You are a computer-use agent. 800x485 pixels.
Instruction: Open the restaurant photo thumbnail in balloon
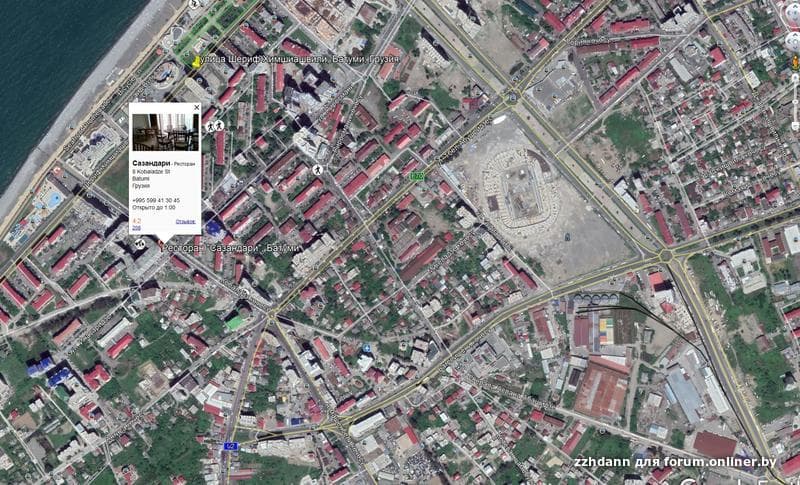pos(165,132)
